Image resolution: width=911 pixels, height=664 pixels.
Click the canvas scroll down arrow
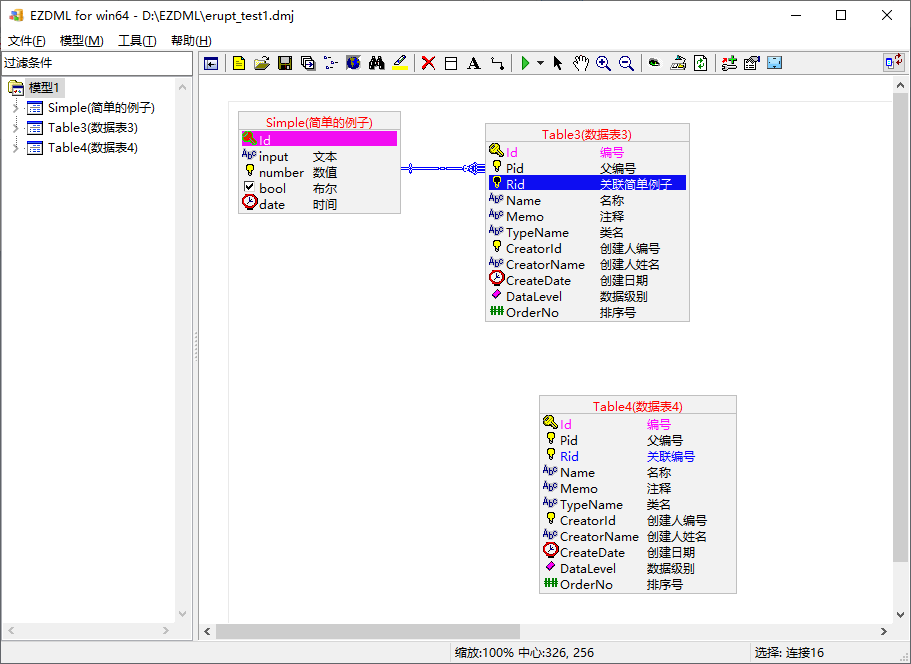900,615
